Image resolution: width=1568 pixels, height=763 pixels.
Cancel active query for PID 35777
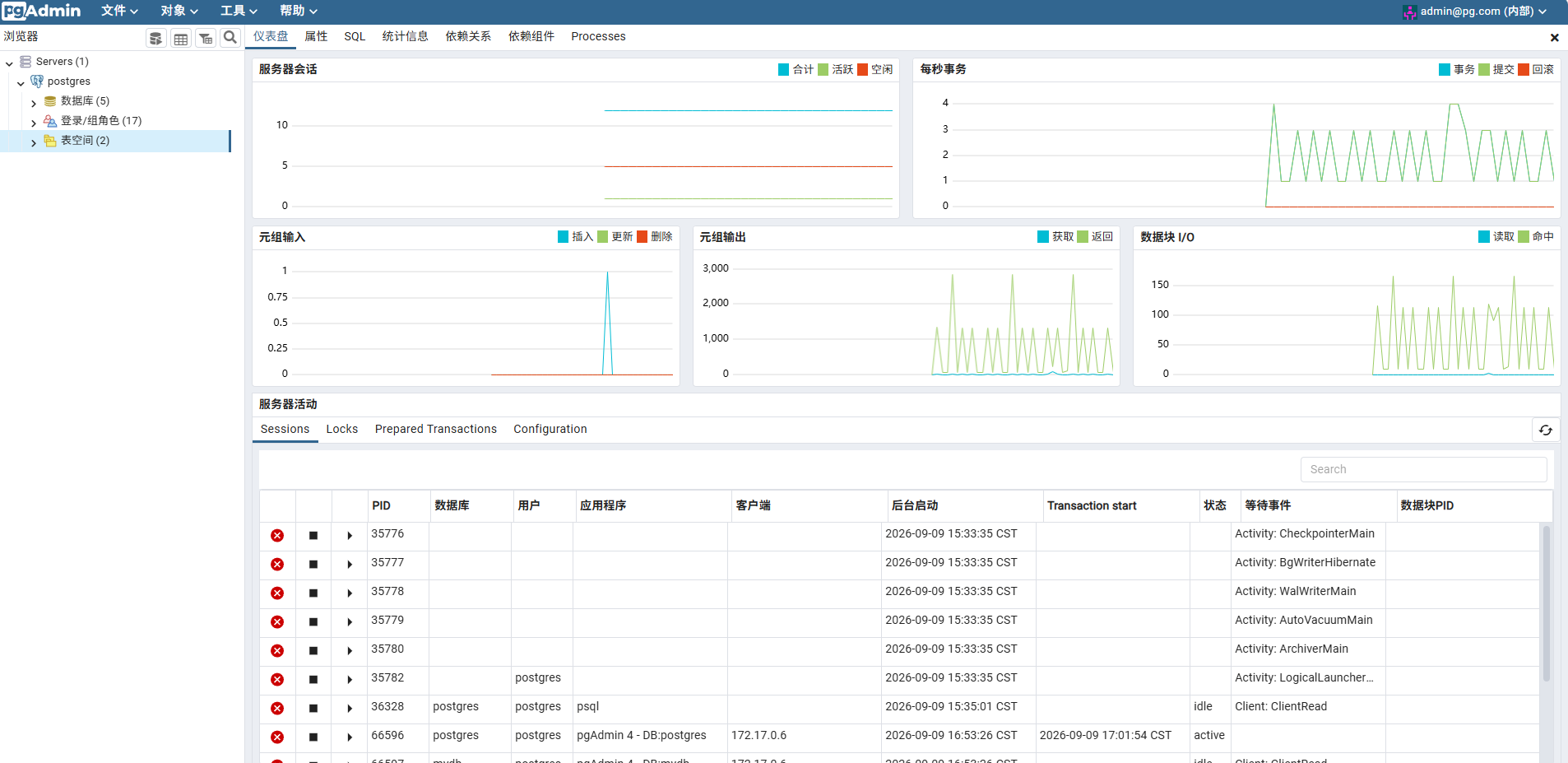coord(313,565)
